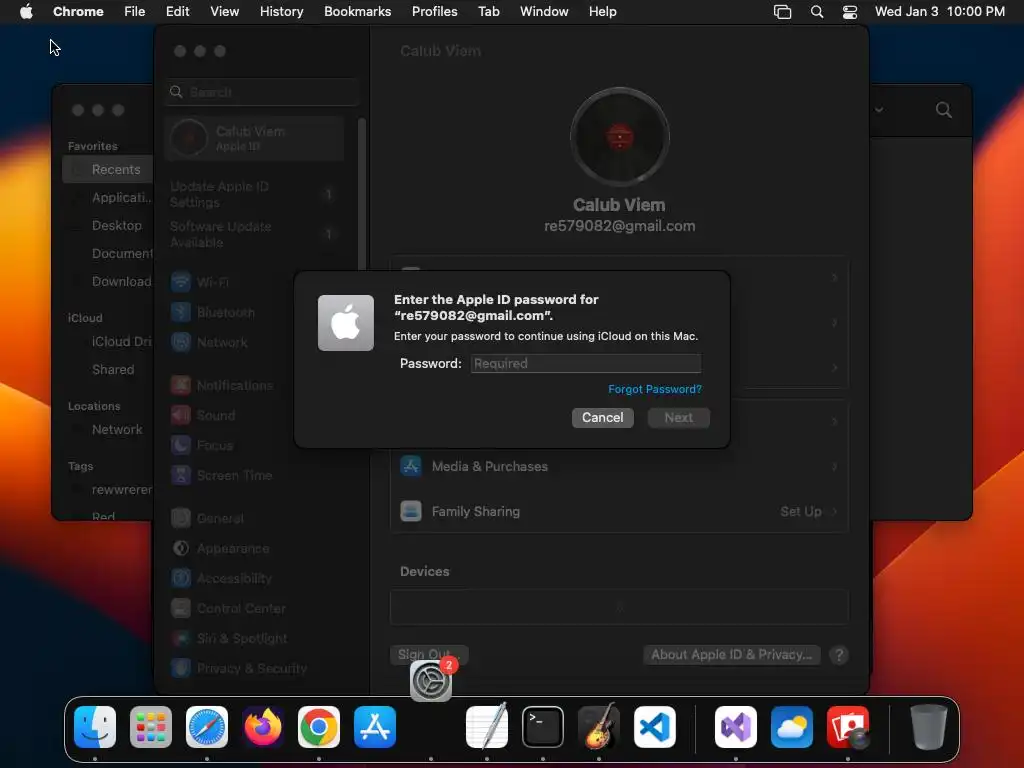Open the Window menu

pyautogui.click(x=544, y=12)
